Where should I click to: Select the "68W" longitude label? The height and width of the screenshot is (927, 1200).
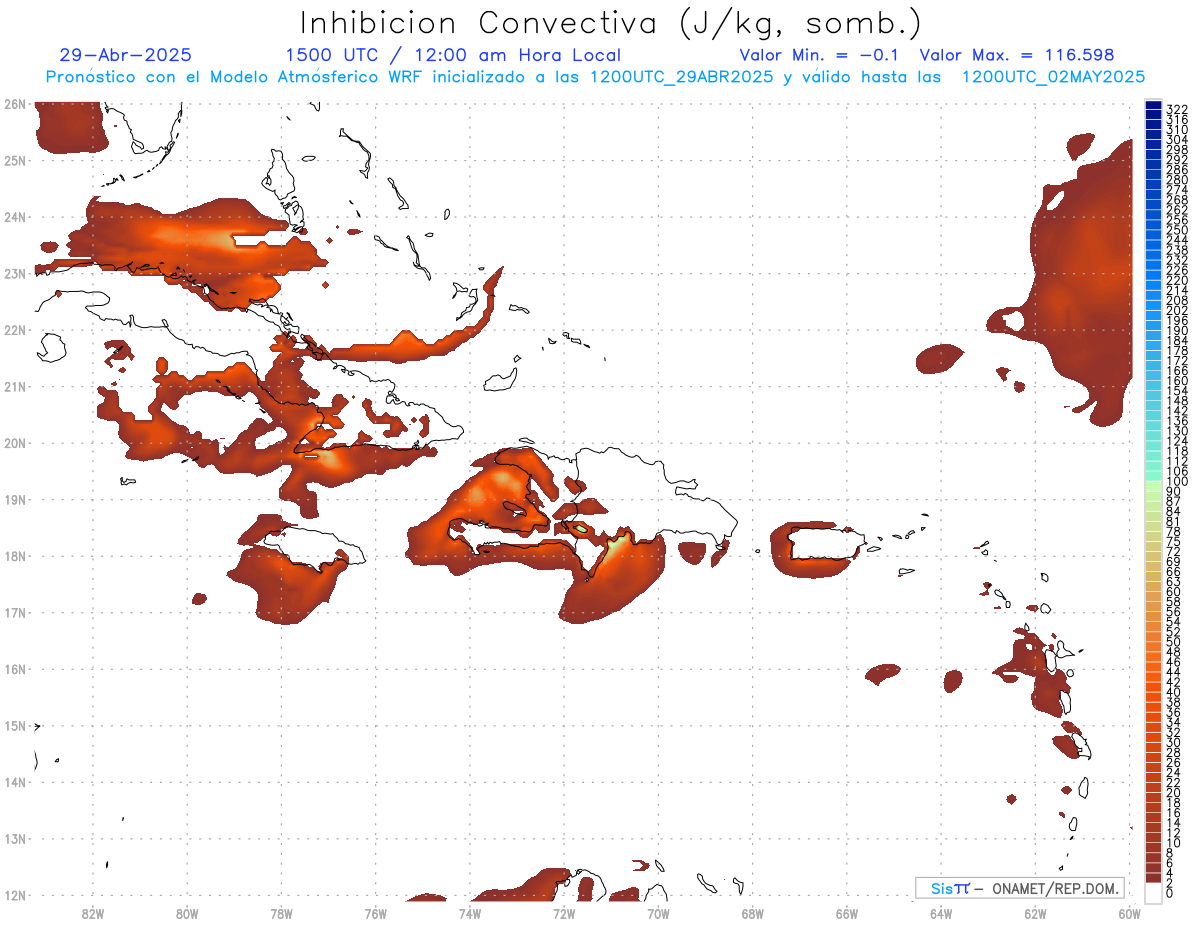pos(753,913)
